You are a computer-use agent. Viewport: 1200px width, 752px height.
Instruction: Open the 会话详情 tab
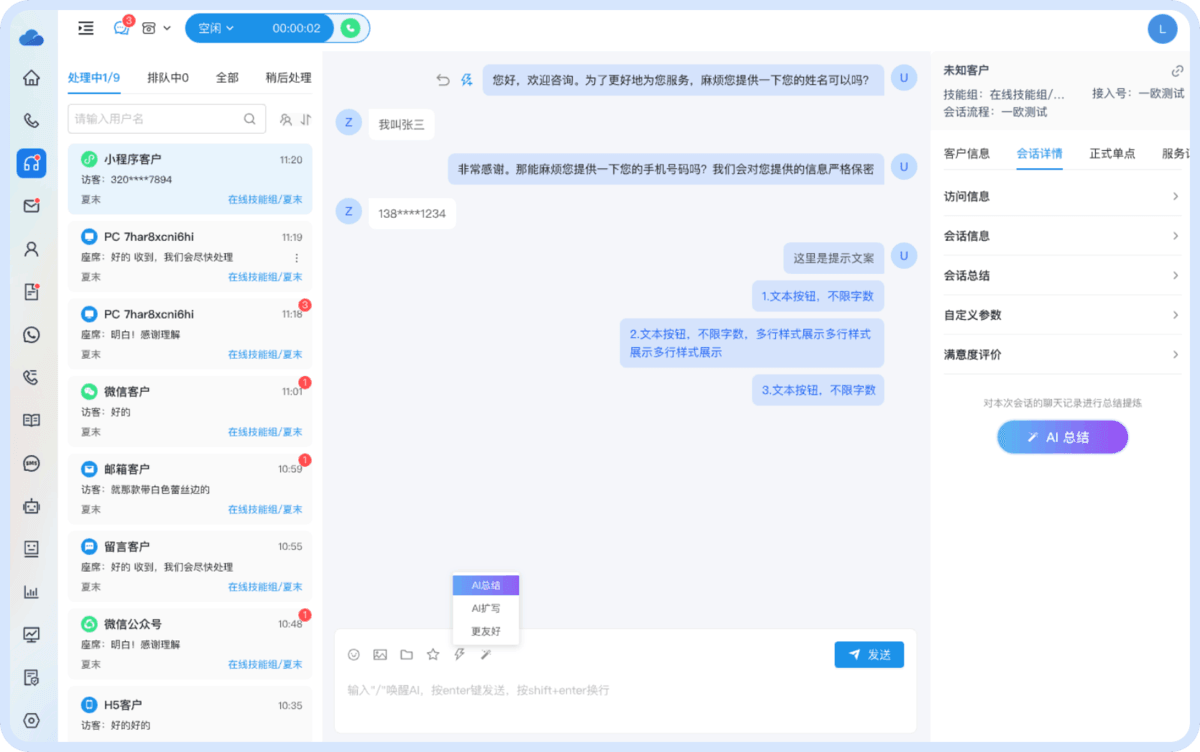1040,153
